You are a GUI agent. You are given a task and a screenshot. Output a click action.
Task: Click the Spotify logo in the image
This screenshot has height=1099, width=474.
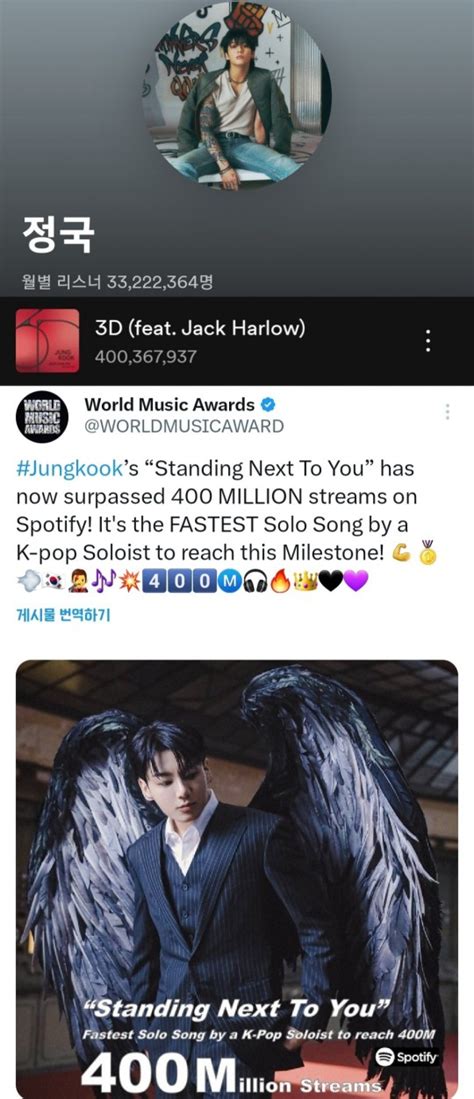click(407, 1057)
